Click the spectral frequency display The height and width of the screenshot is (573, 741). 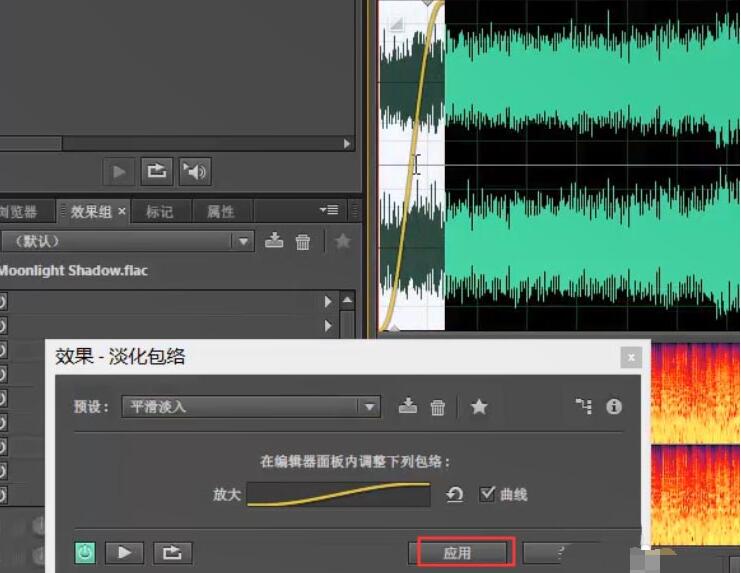coord(695,442)
